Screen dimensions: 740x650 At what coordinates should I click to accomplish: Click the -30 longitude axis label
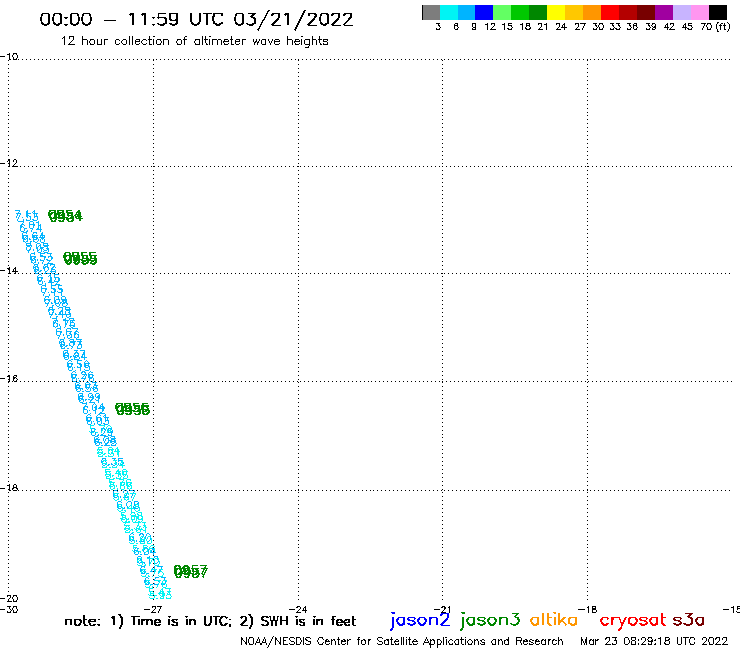(x=9, y=609)
